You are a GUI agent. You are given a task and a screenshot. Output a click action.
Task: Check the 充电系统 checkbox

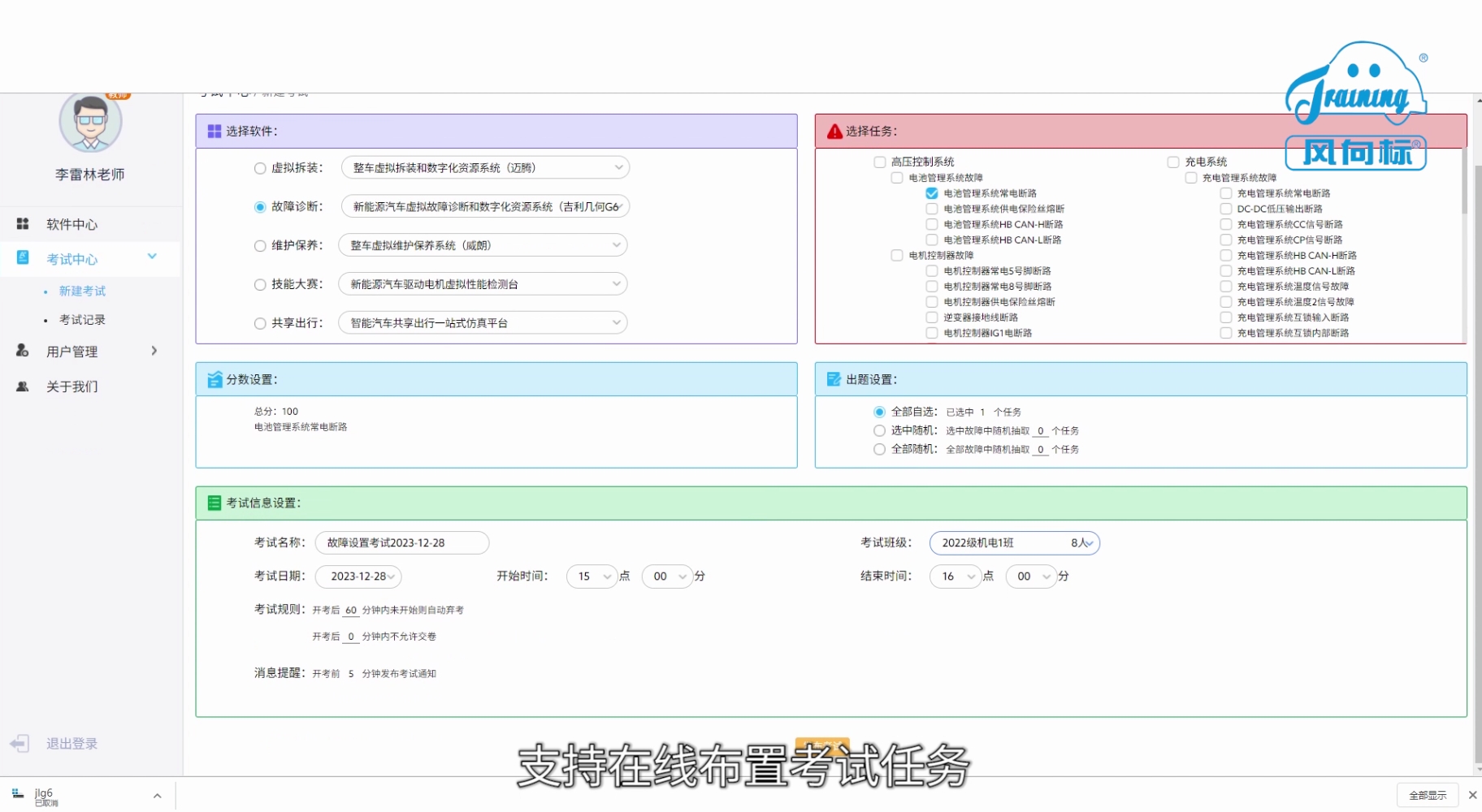[x=1173, y=162]
